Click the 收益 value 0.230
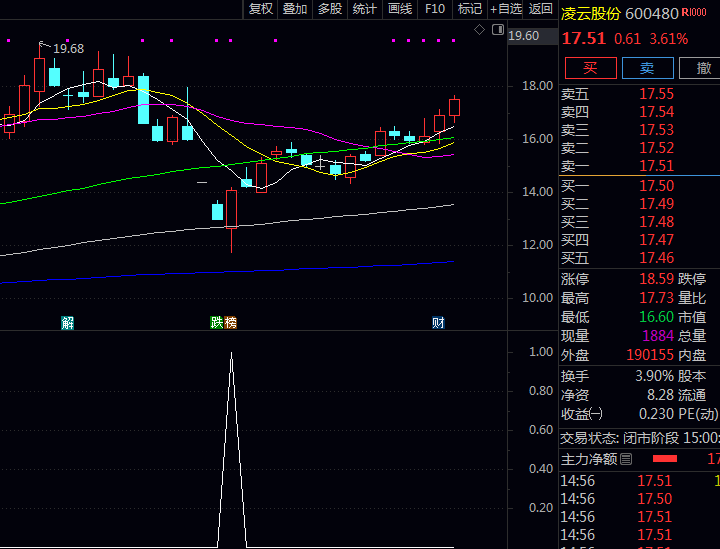The image size is (720, 549). pyautogui.click(x=656, y=414)
